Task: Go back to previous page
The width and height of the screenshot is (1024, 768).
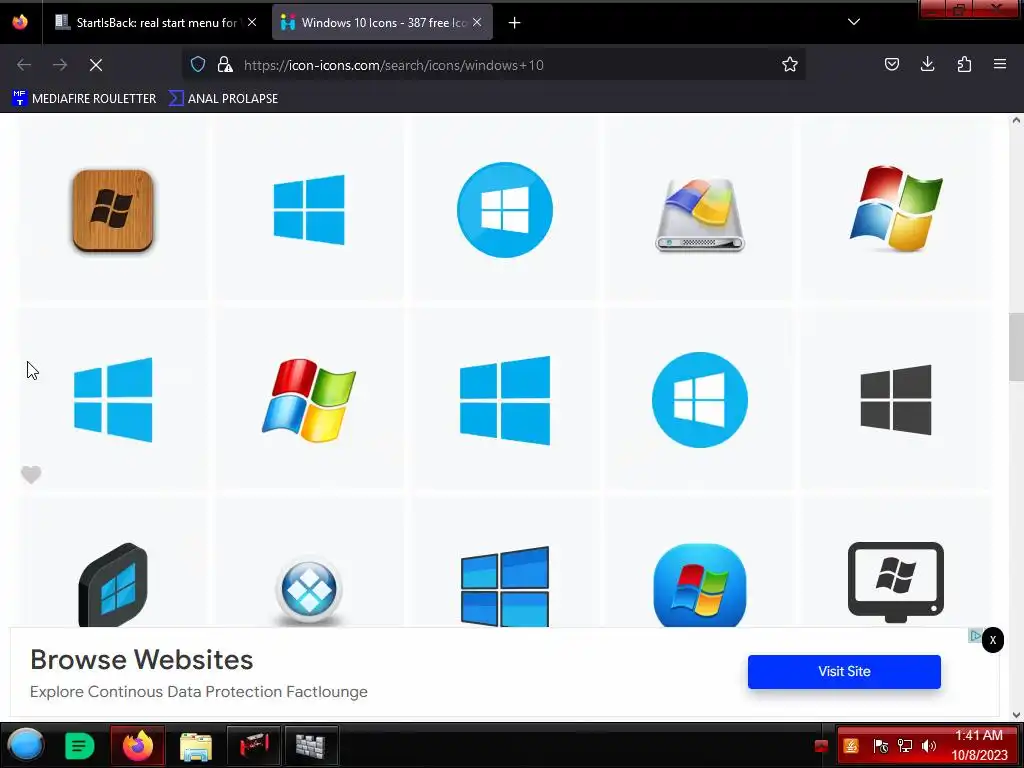Action: (x=24, y=65)
